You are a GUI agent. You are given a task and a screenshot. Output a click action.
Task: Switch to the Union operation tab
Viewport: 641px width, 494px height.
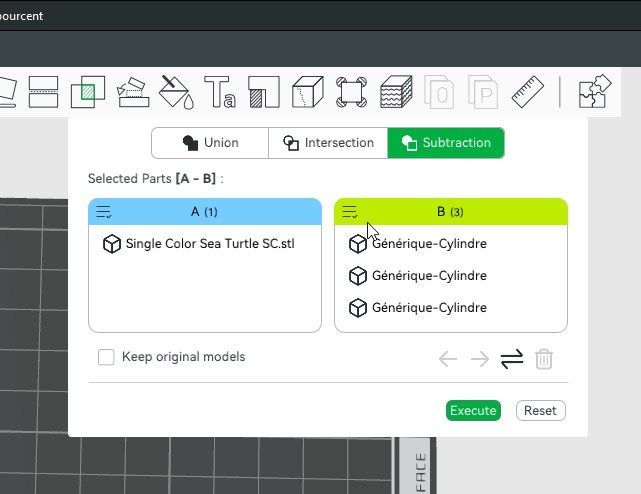coord(210,143)
